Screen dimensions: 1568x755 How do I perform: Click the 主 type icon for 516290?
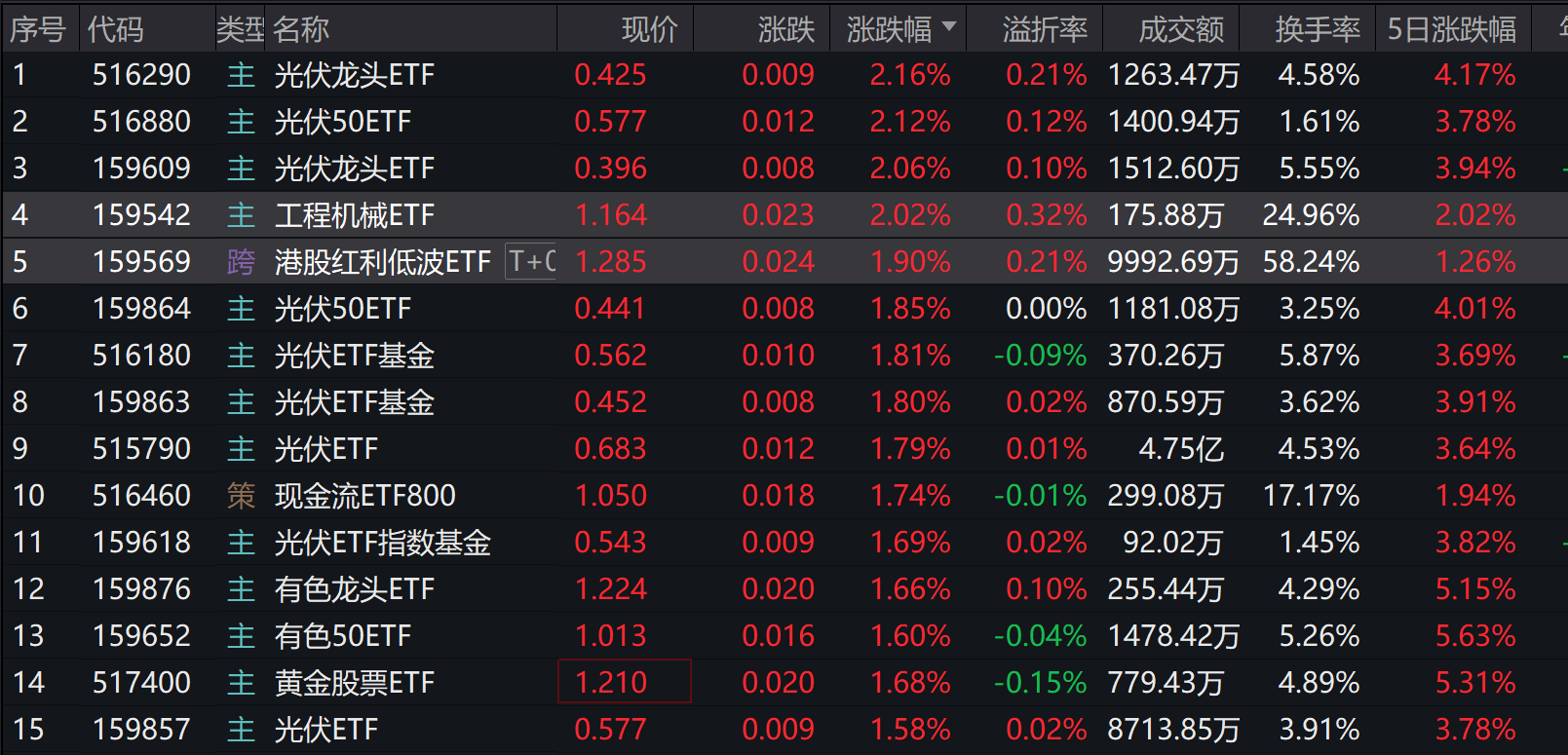pyautogui.click(x=241, y=75)
